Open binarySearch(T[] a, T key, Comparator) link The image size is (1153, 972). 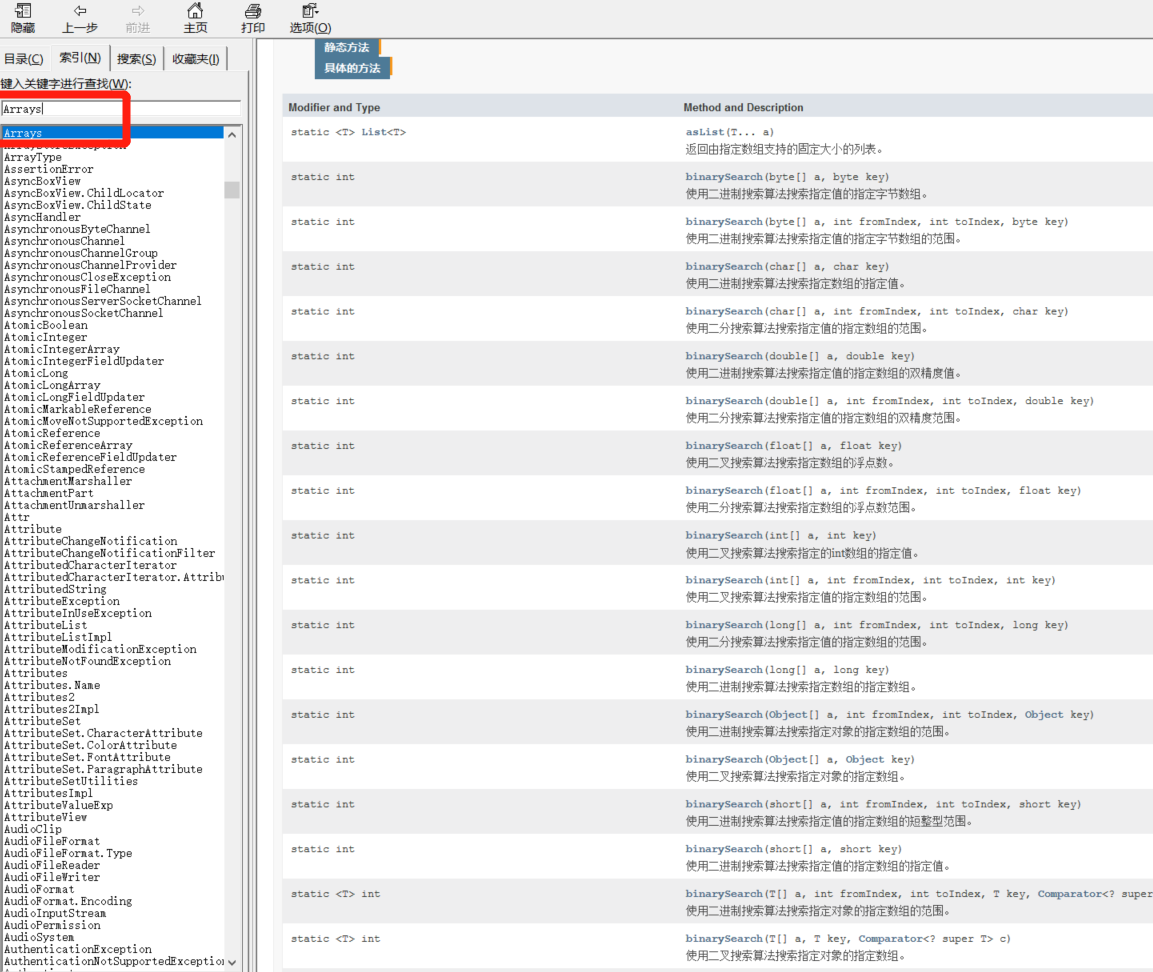click(724, 938)
